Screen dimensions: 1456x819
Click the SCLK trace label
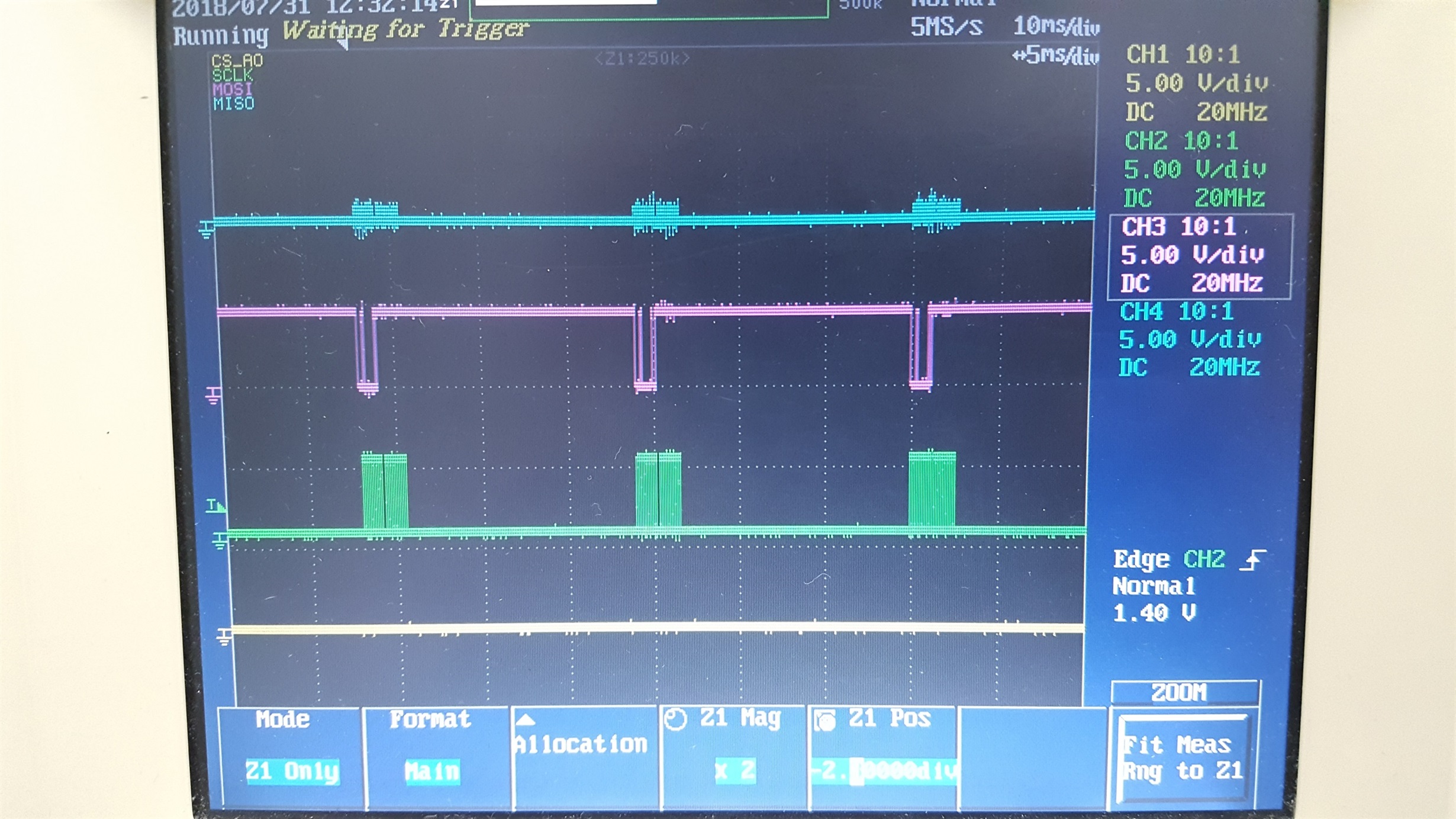[233, 75]
